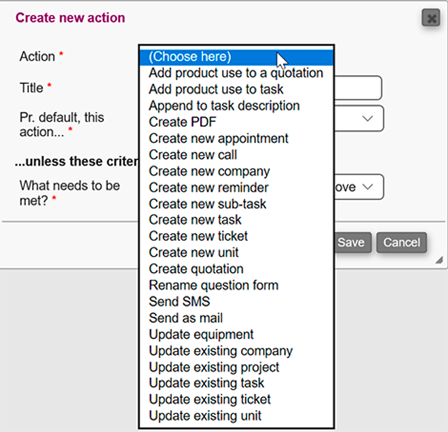The height and width of the screenshot is (432, 448).
Task: Pick 'Create PDF' from the action list
Action: coord(236,122)
